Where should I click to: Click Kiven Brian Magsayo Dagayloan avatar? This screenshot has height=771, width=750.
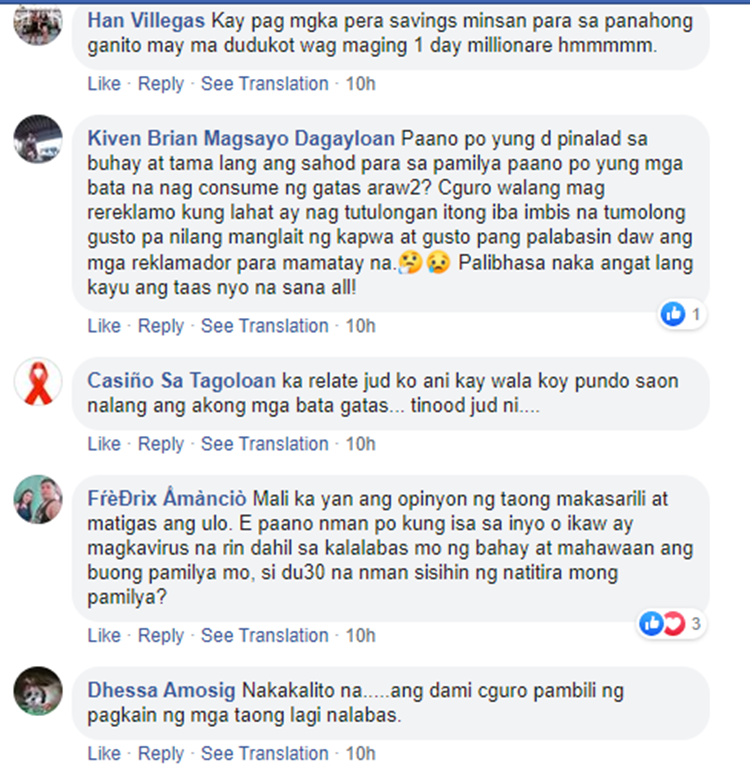coord(38,139)
